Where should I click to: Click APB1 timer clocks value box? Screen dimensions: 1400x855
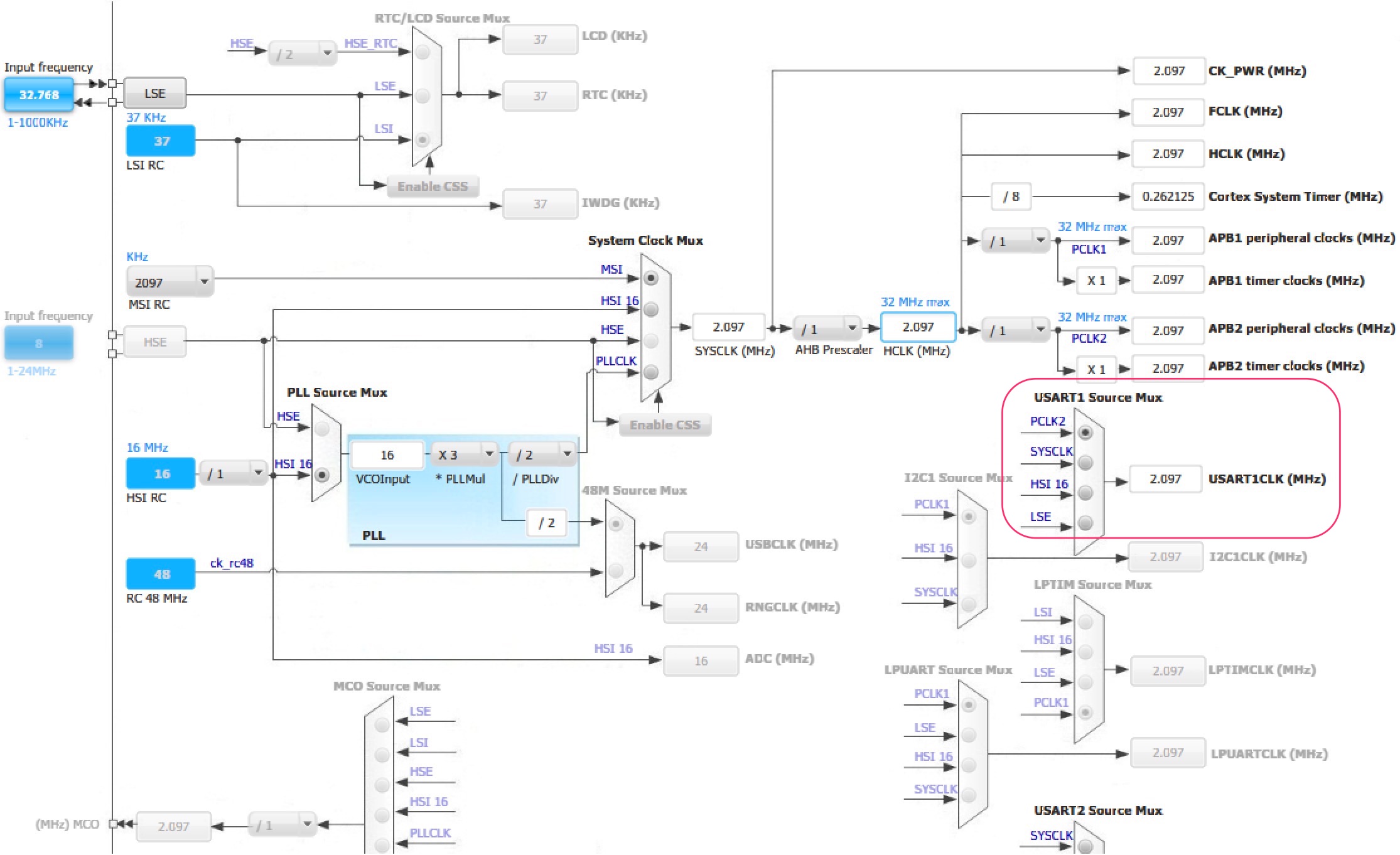[x=1168, y=279]
